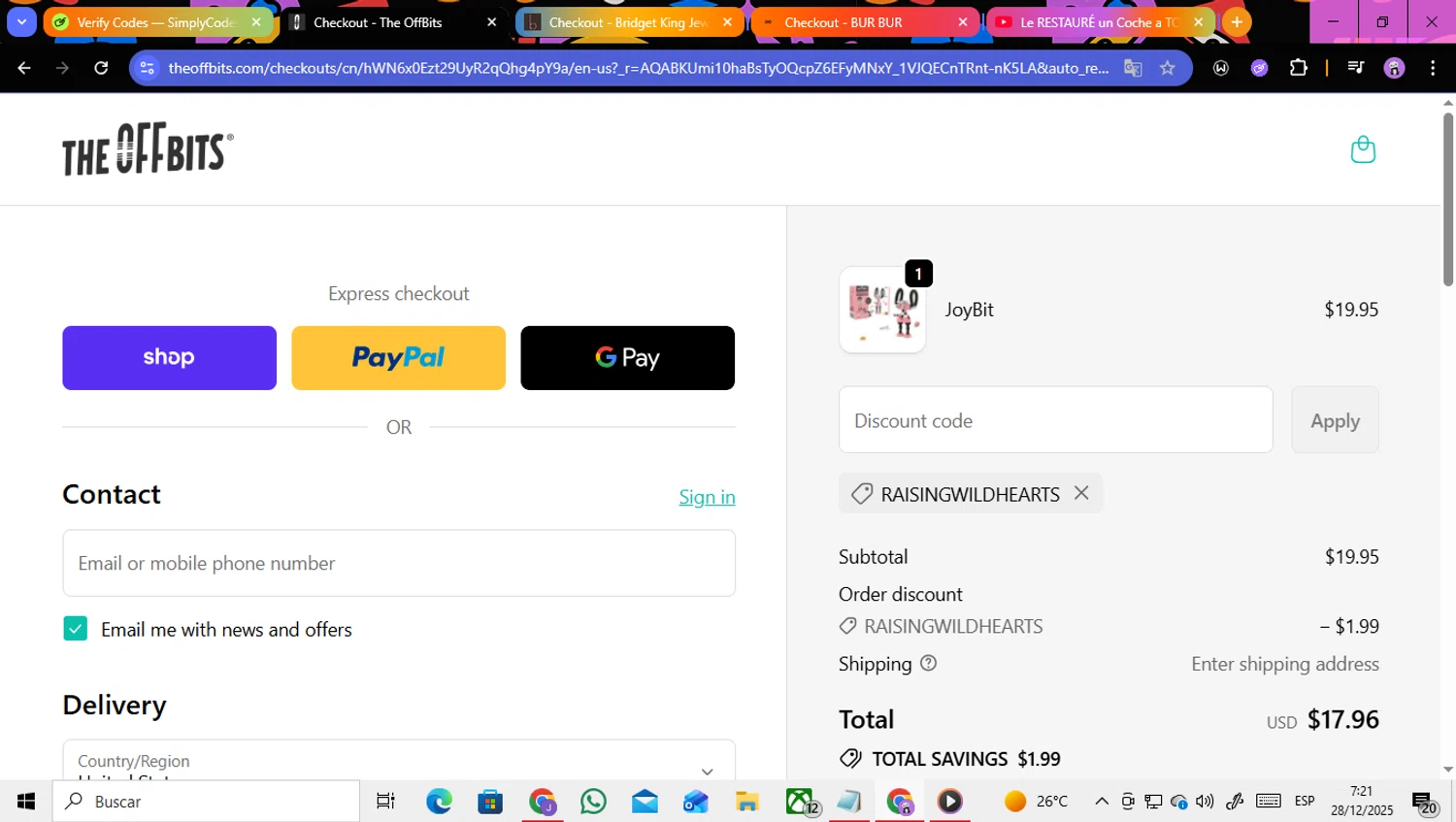Pay with Google Pay button
This screenshot has height=822, width=1456.
pos(627,357)
